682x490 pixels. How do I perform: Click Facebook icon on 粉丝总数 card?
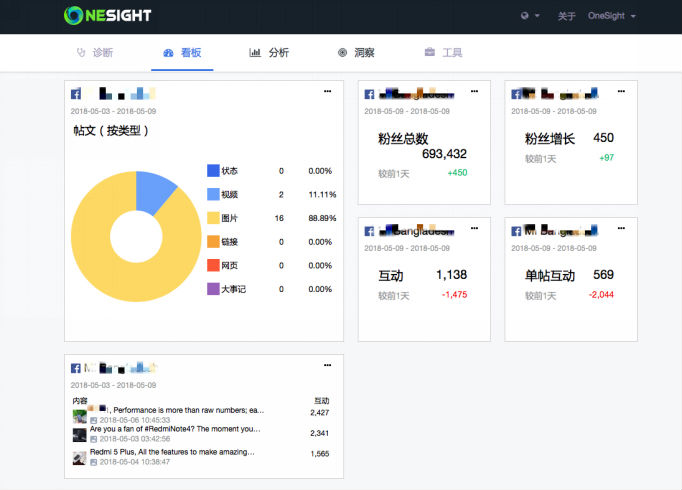coord(369,94)
